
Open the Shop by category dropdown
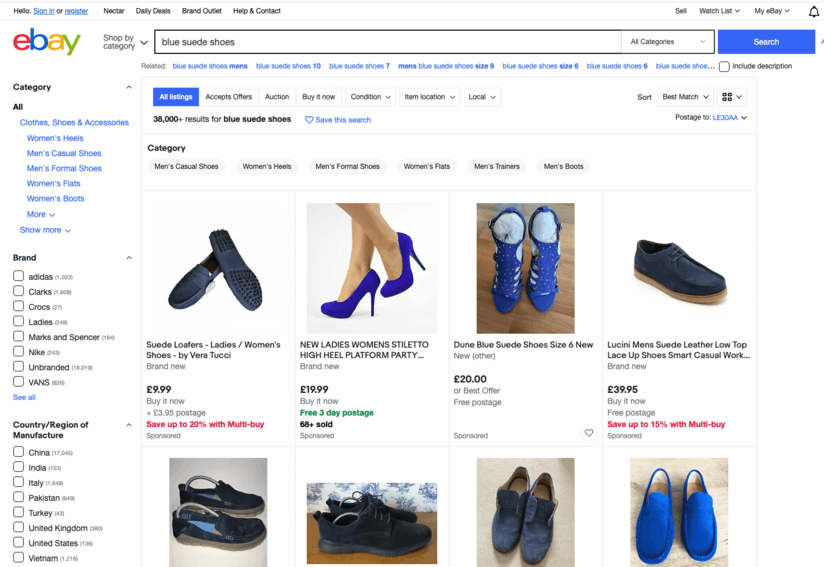point(125,42)
